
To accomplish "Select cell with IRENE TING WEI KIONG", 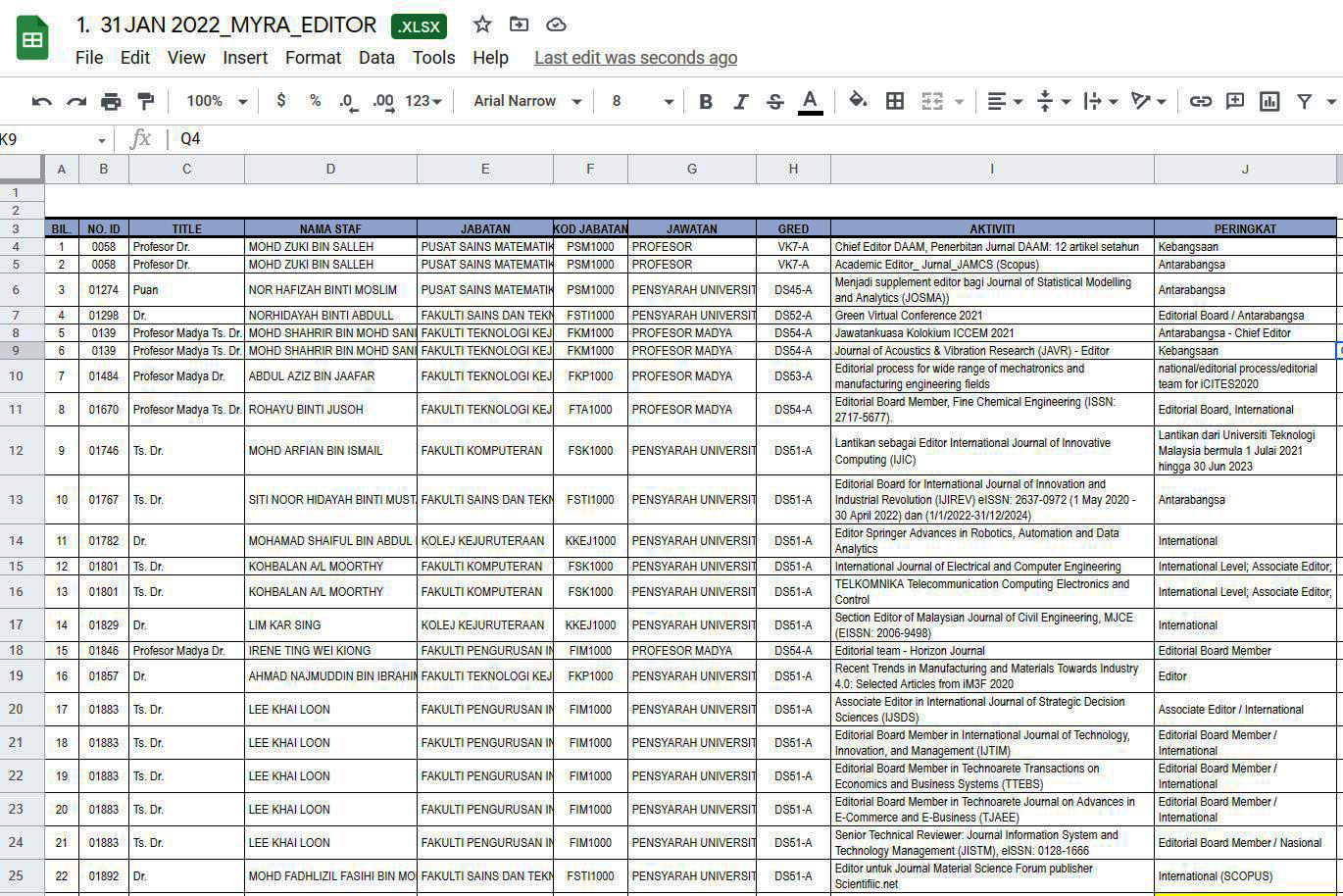I will (330, 651).
